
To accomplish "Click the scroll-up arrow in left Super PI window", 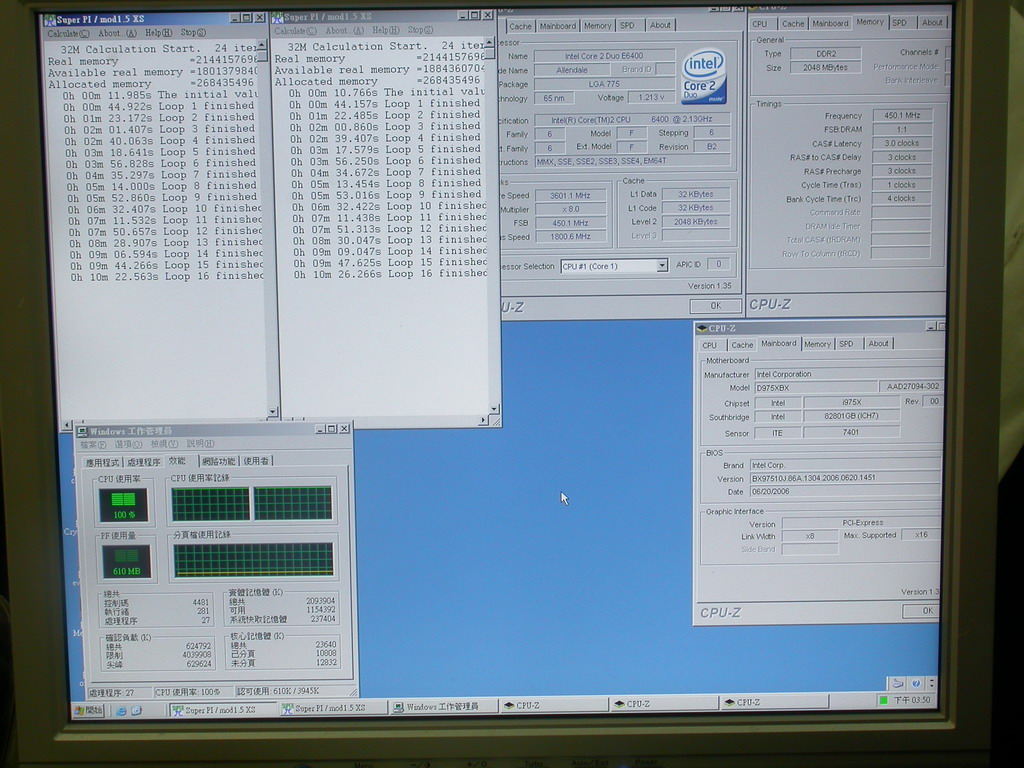I will [x=261, y=46].
